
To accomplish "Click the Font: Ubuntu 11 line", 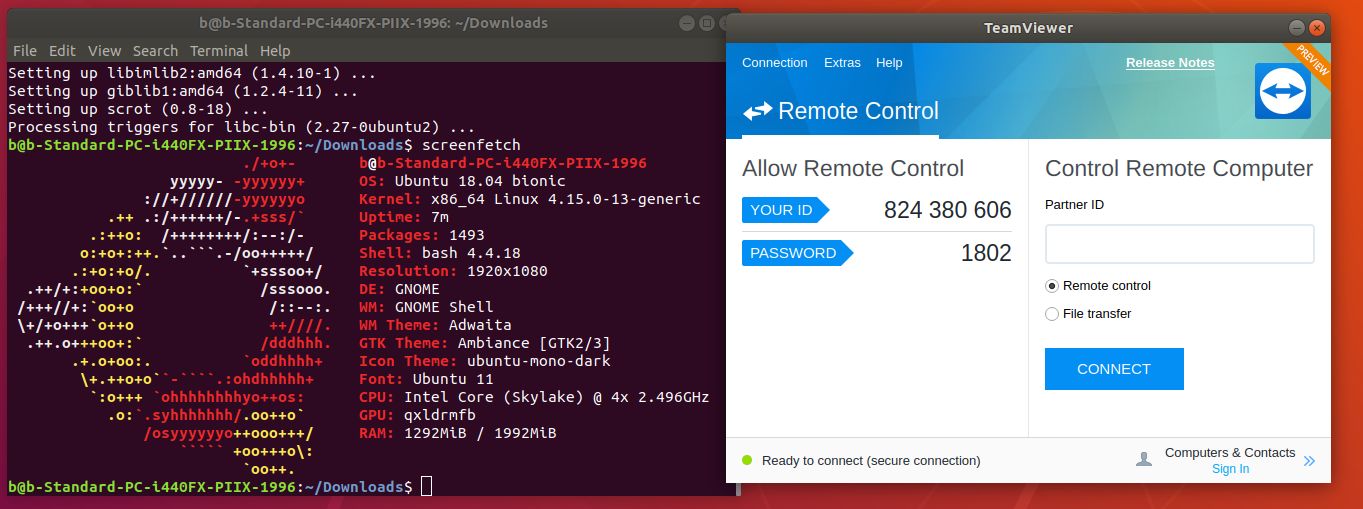I will [426, 379].
